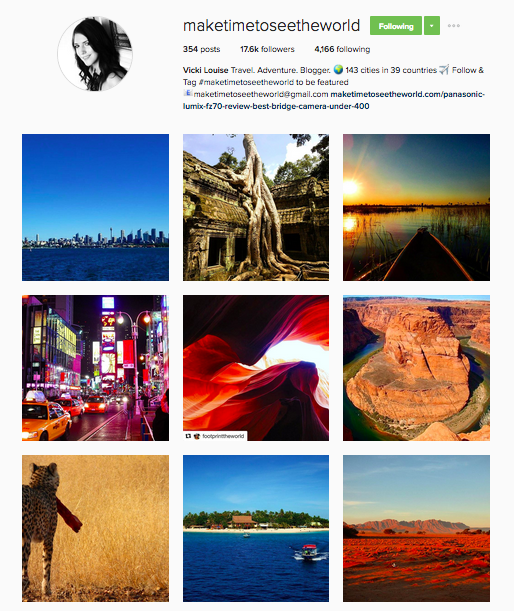
Task: Open the red Antelope Canyon photo
Action: 256,368
